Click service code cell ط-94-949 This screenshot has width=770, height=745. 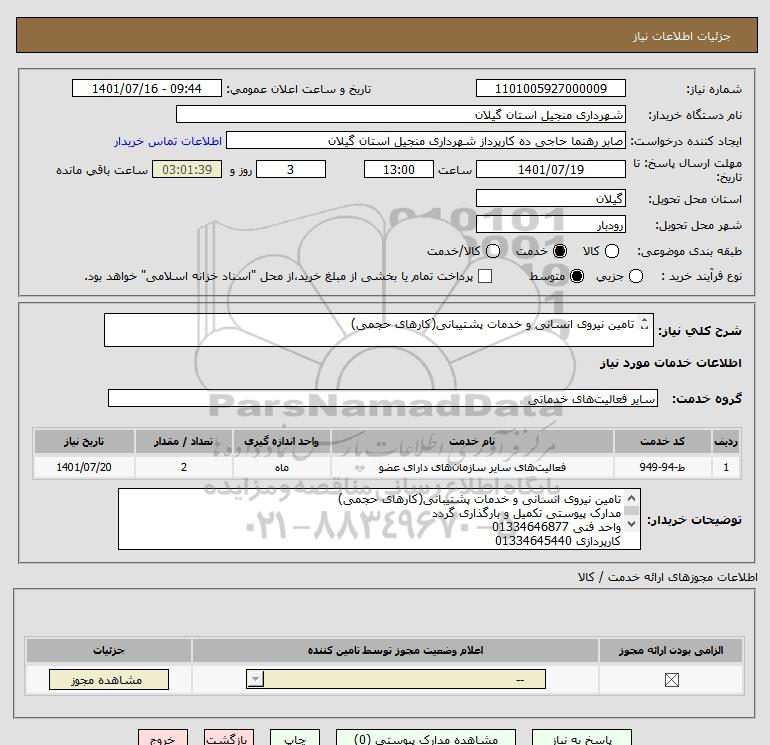(662, 467)
